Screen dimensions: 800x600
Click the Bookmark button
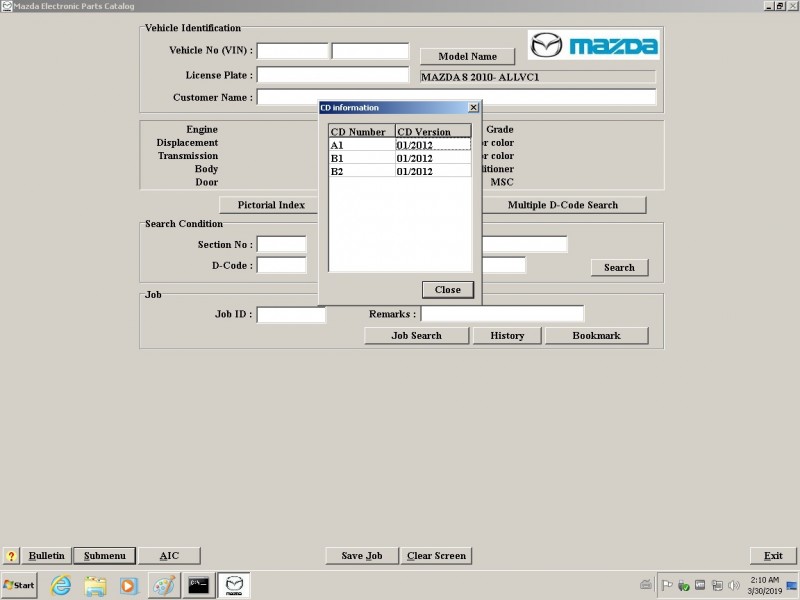point(596,335)
